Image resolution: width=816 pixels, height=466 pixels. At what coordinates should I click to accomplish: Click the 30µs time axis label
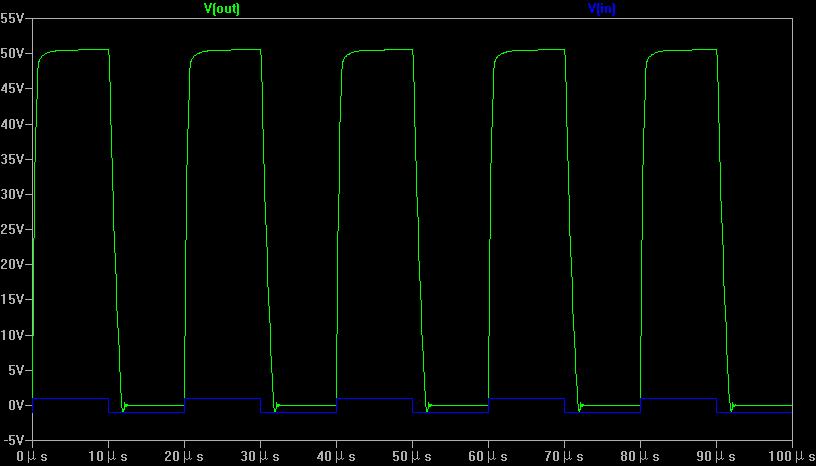pos(260,457)
